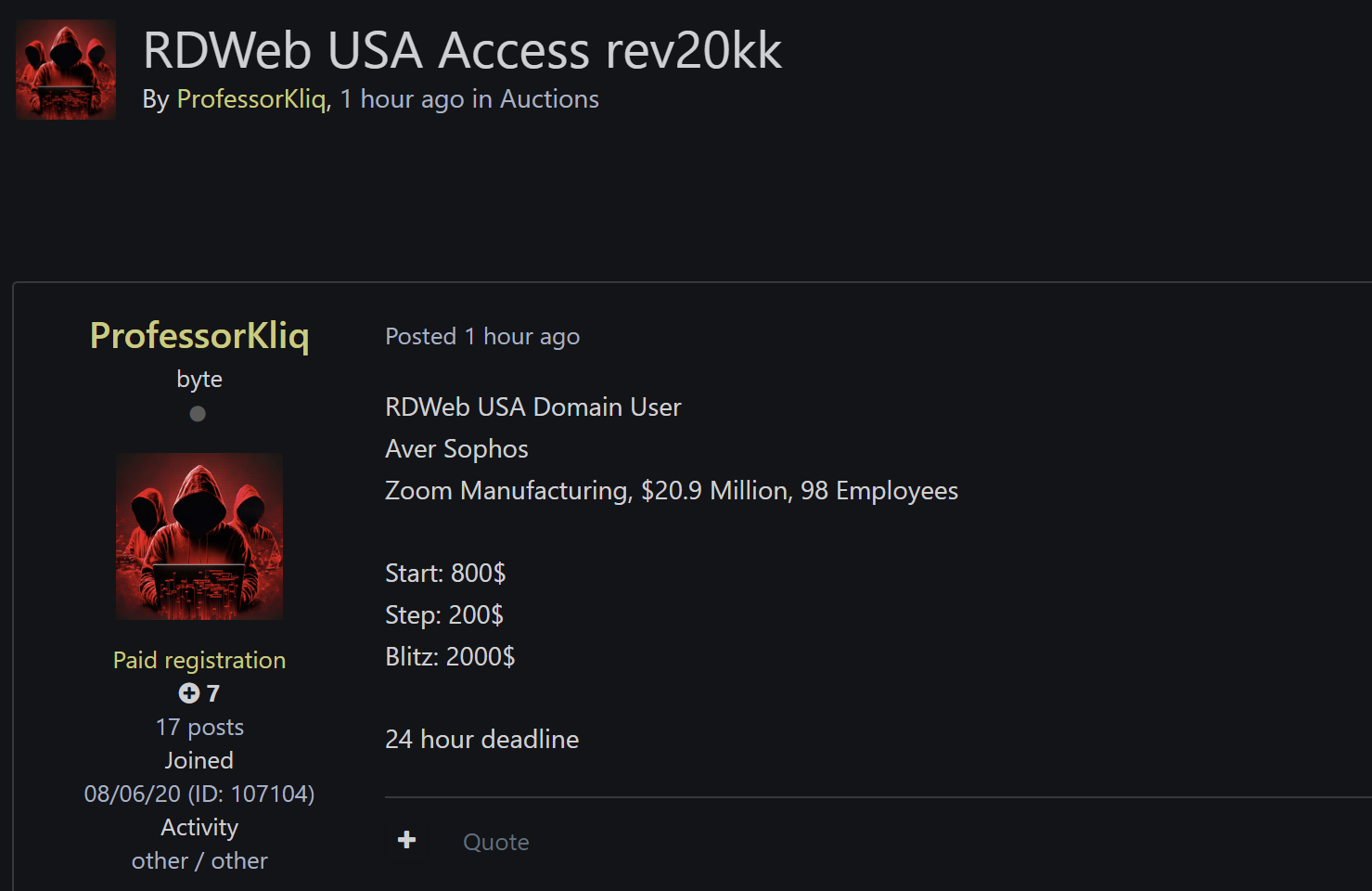Click the 'byte' rank label
This screenshot has width=1372, height=891.
pyautogui.click(x=199, y=379)
